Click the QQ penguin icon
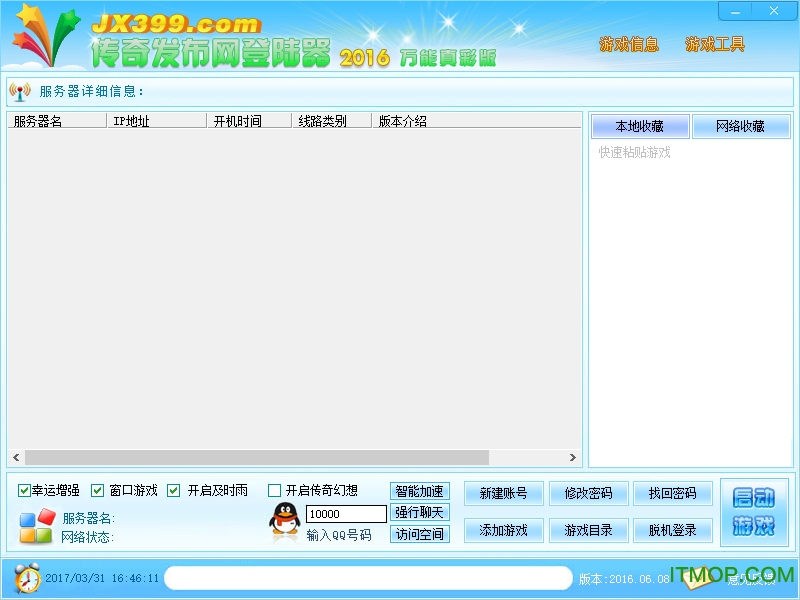Viewport: 800px width, 600px height. (x=285, y=518)
